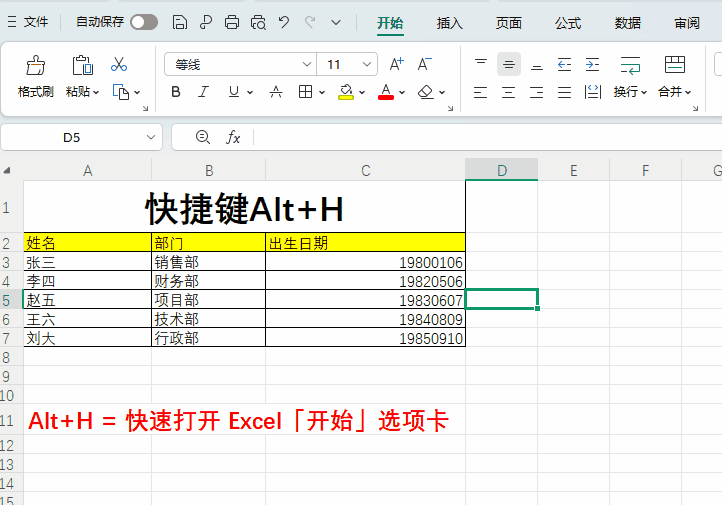
Task: Toggle Italic formatting
Action: tap(203, 92)
